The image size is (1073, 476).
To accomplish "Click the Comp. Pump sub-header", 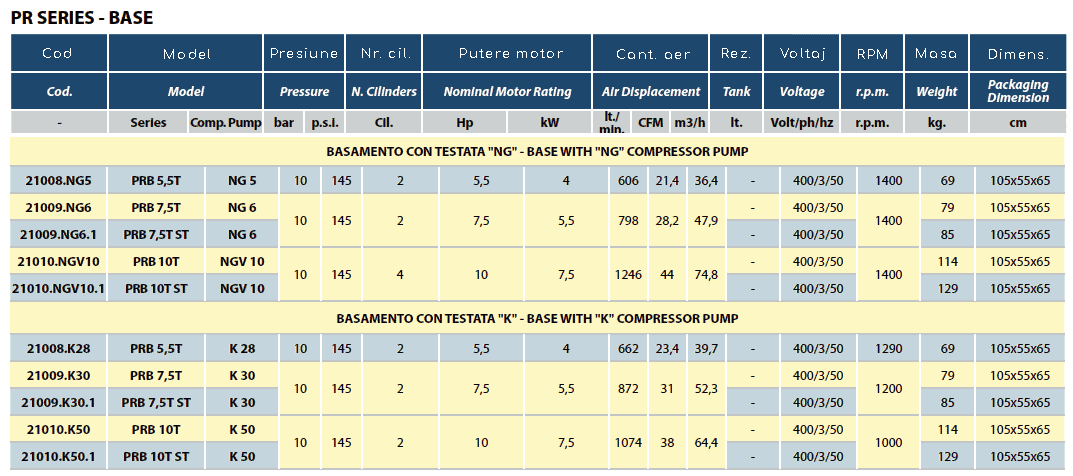I will point(227,123).
